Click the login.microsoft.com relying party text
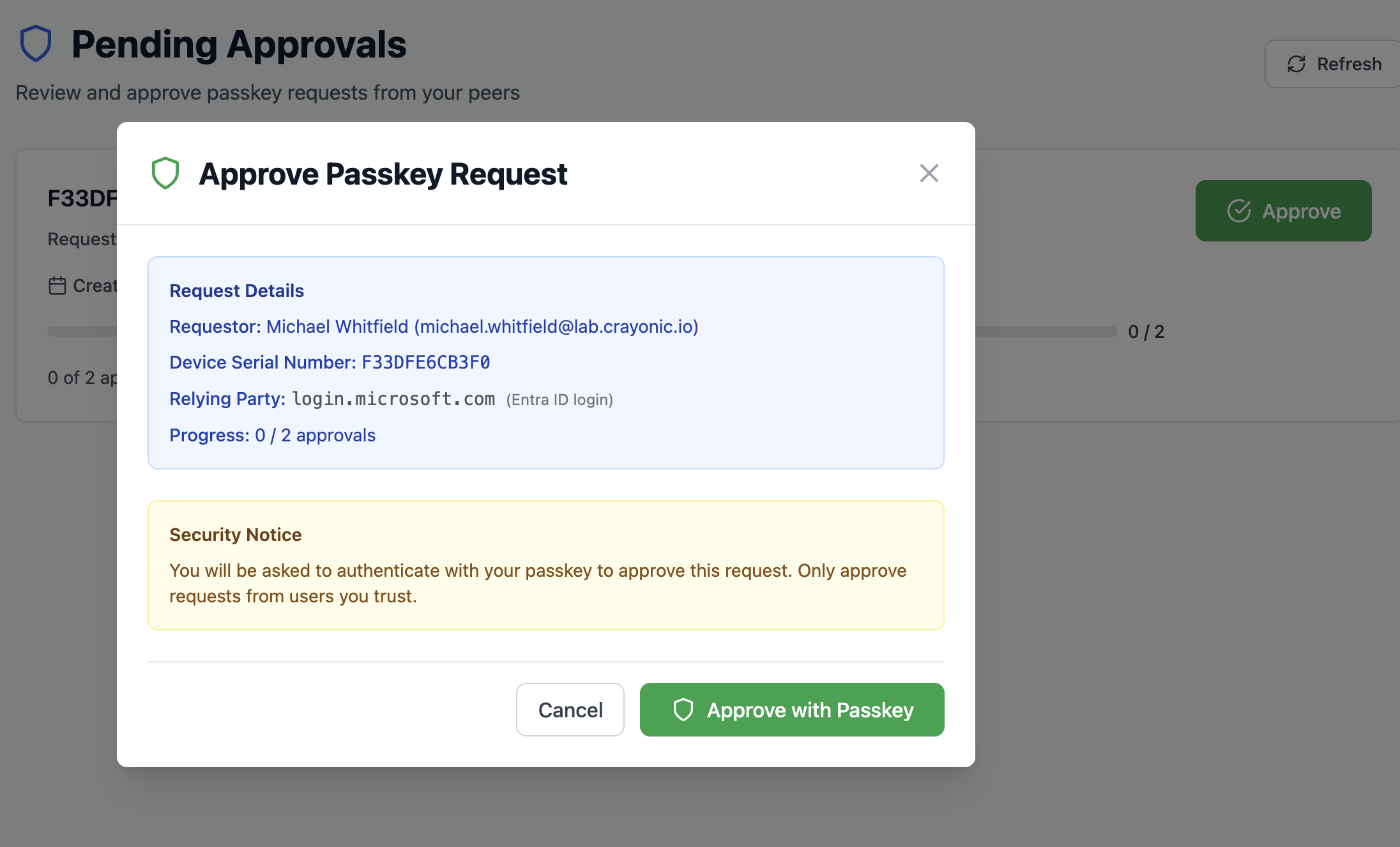The height and width of the screenshot is (847, 1400). click(x=393, y=399)
